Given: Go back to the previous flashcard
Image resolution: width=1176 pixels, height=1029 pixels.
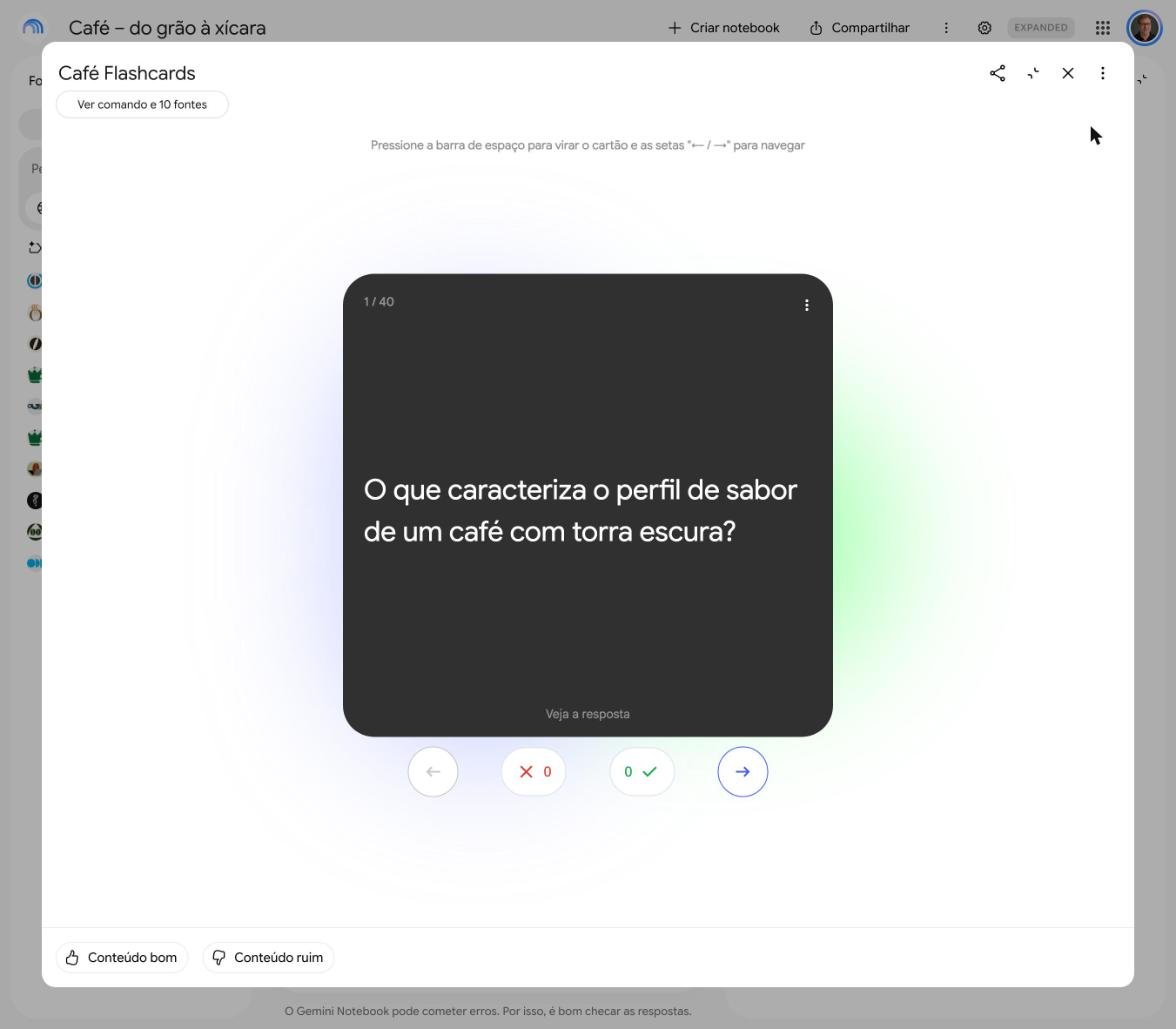Looking at the screenshot, I should [433, 772].
